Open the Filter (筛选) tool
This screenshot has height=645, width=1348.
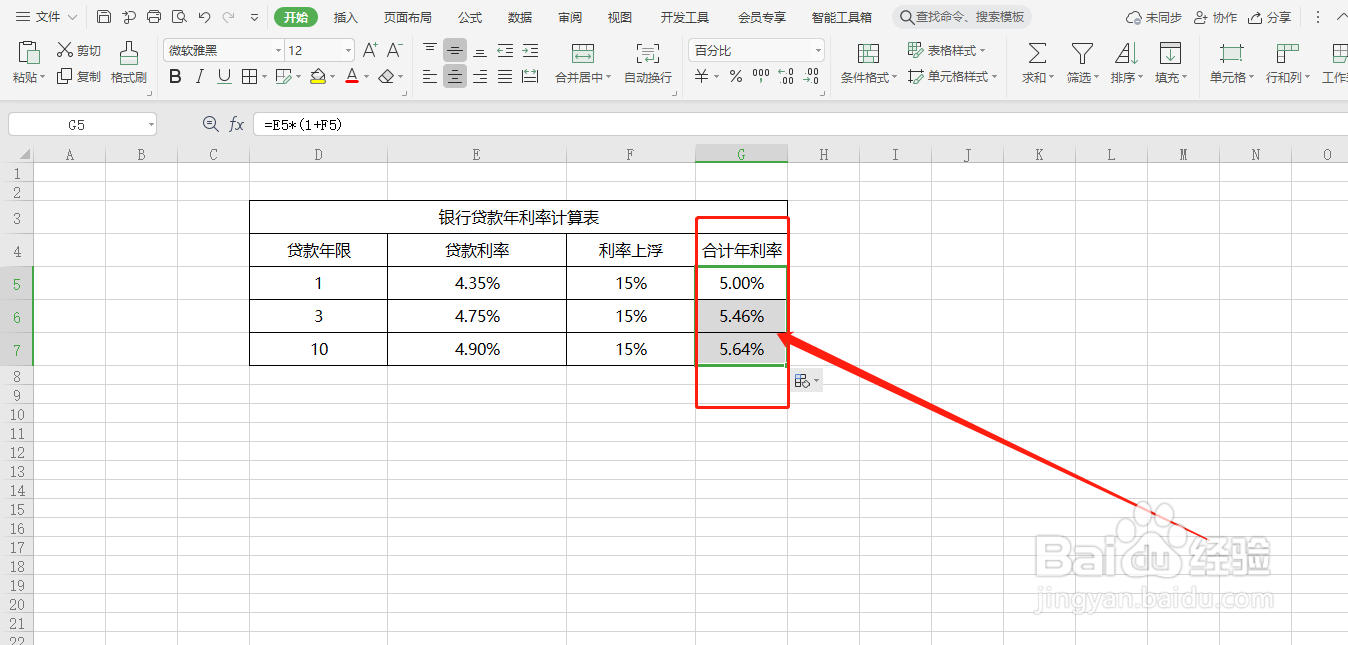click(1081, 62)
